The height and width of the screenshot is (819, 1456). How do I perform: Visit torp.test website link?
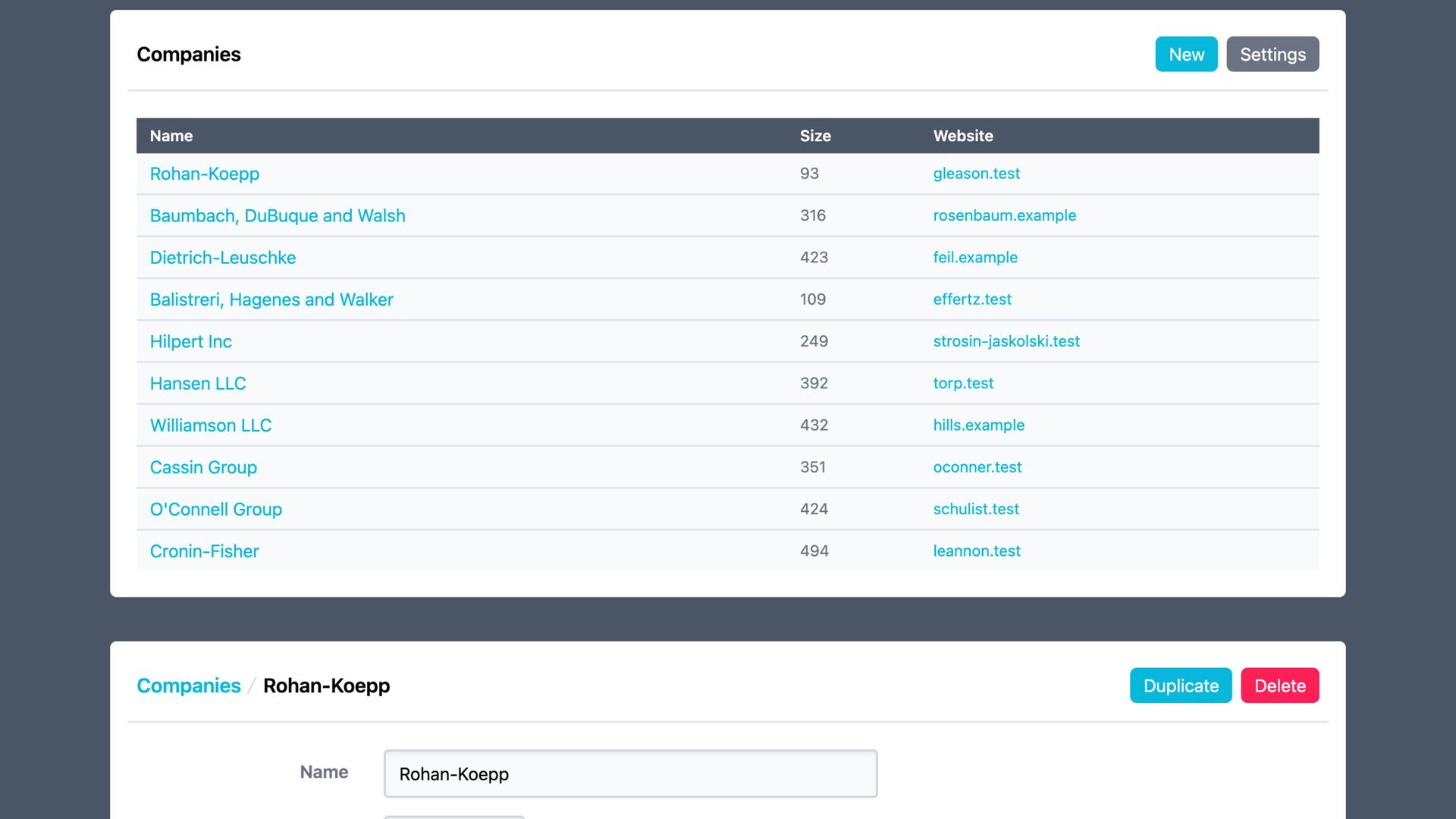pyautogui.click(x=963, y=384)
